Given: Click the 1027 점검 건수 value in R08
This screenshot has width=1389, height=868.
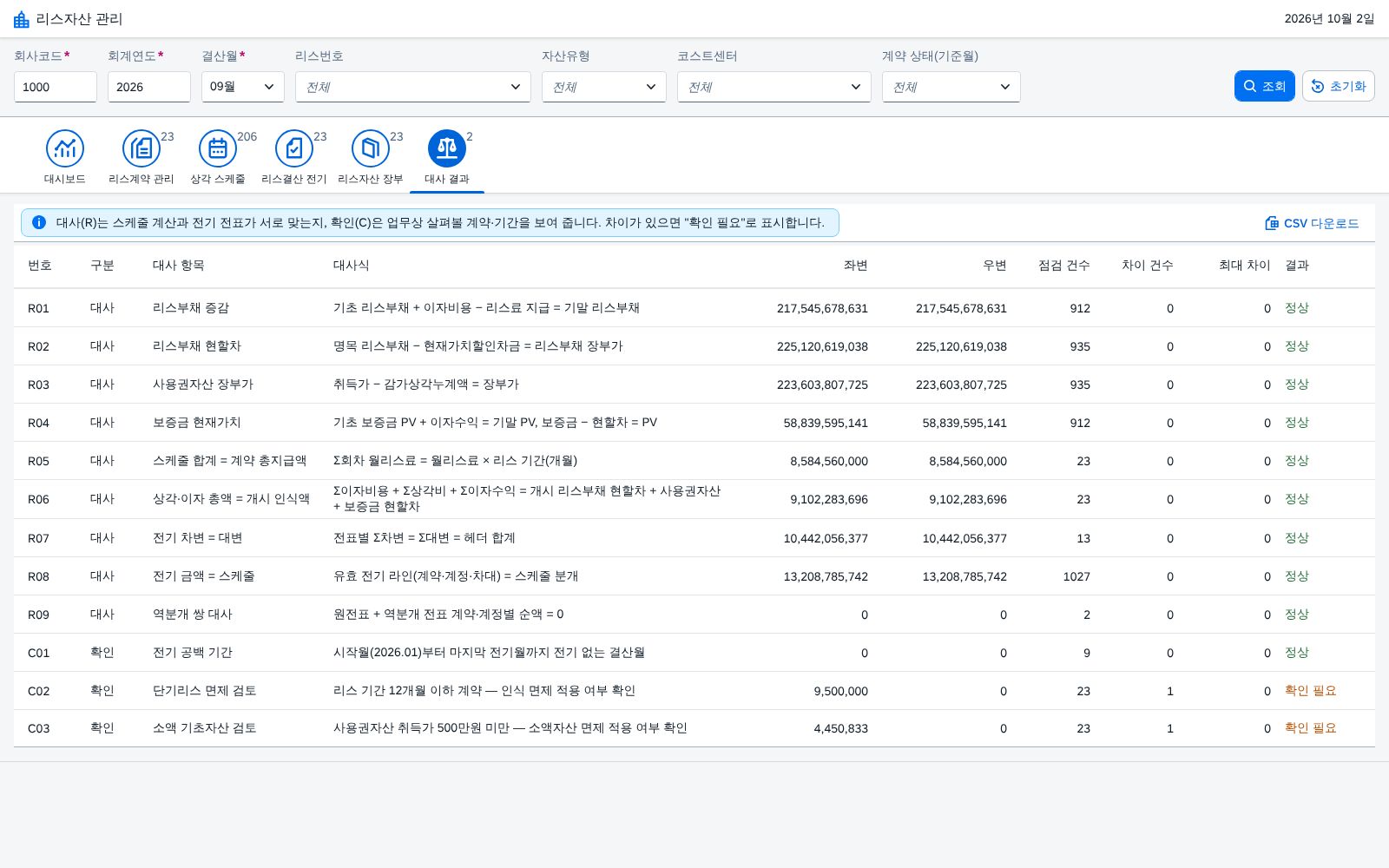Looking at the screenshot, I should pyautogui.click(x=1076, y=576).
